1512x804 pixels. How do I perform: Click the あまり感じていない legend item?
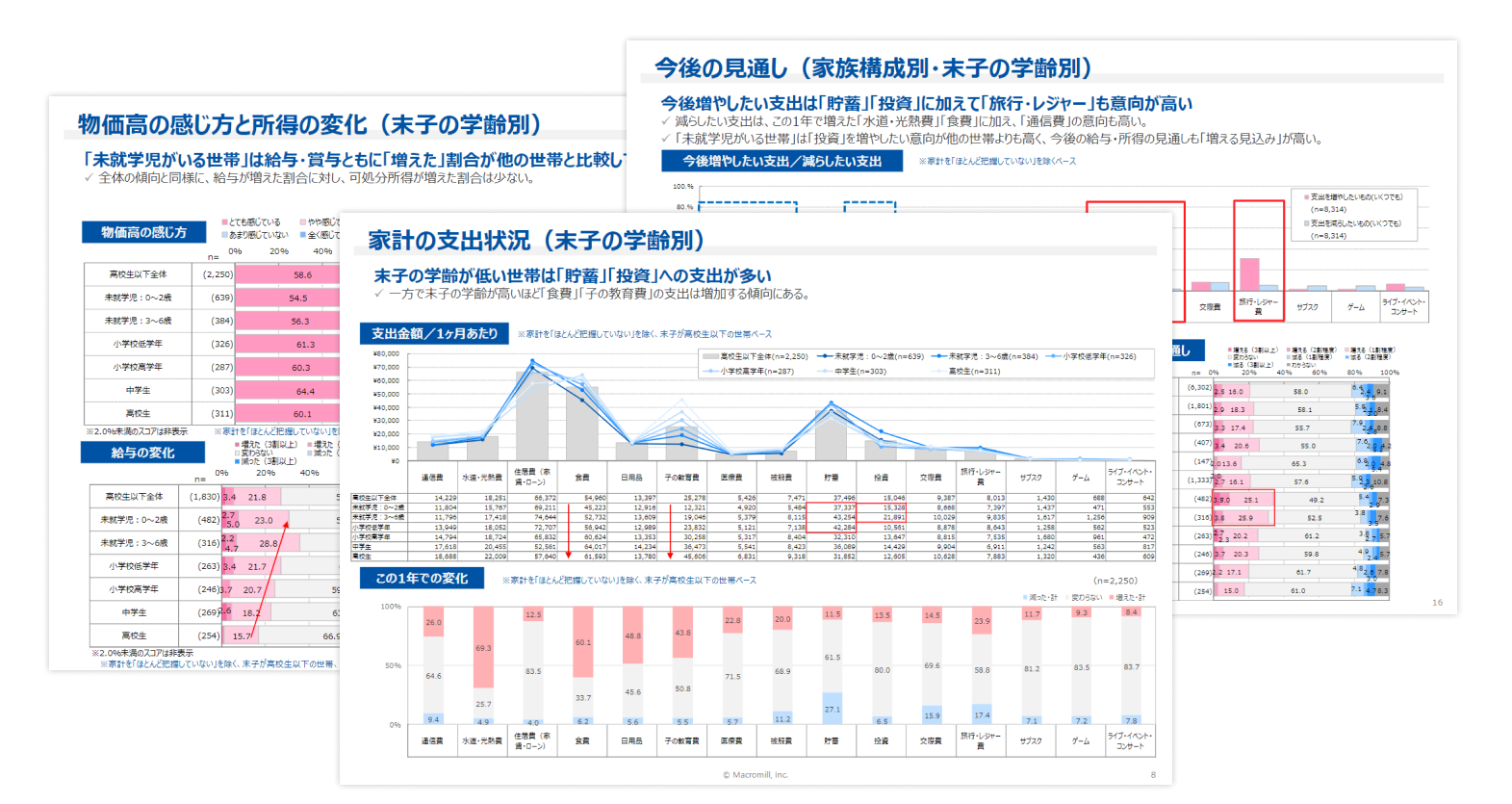(x=255, y=235)
